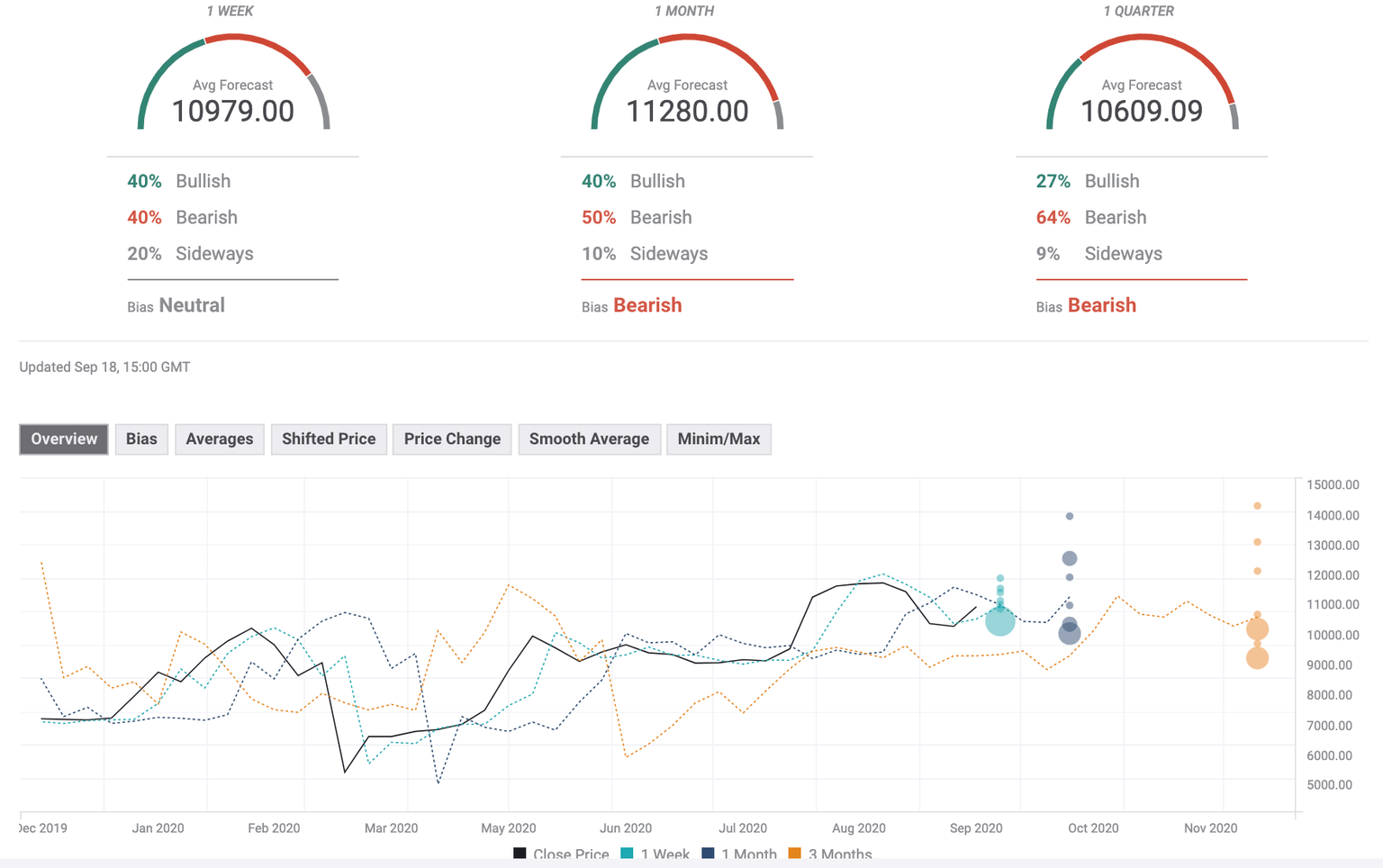Click the Neutral bias label under 1 Week
Viewport: 1383px width, 868px height.
(x=192, y=306)
